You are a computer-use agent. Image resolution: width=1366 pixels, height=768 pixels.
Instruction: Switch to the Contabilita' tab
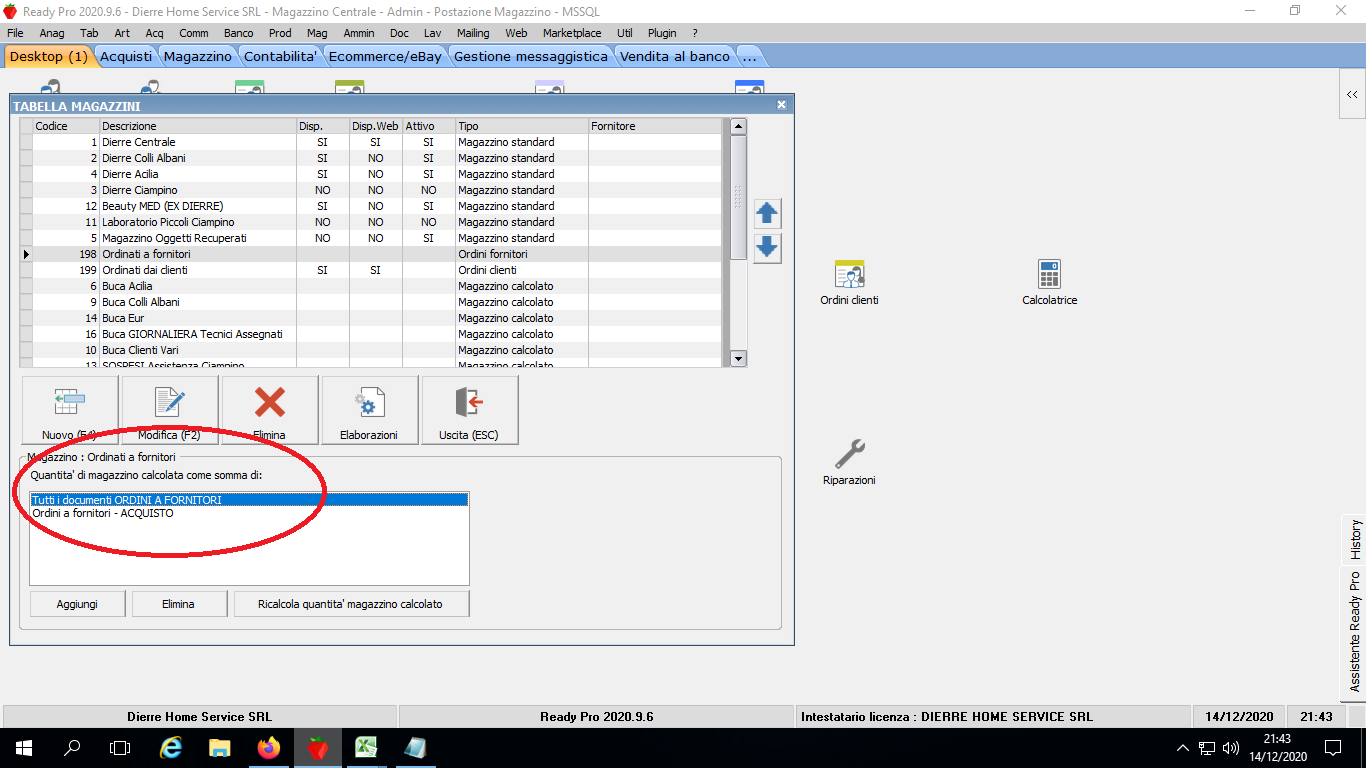tap(281, 57)
